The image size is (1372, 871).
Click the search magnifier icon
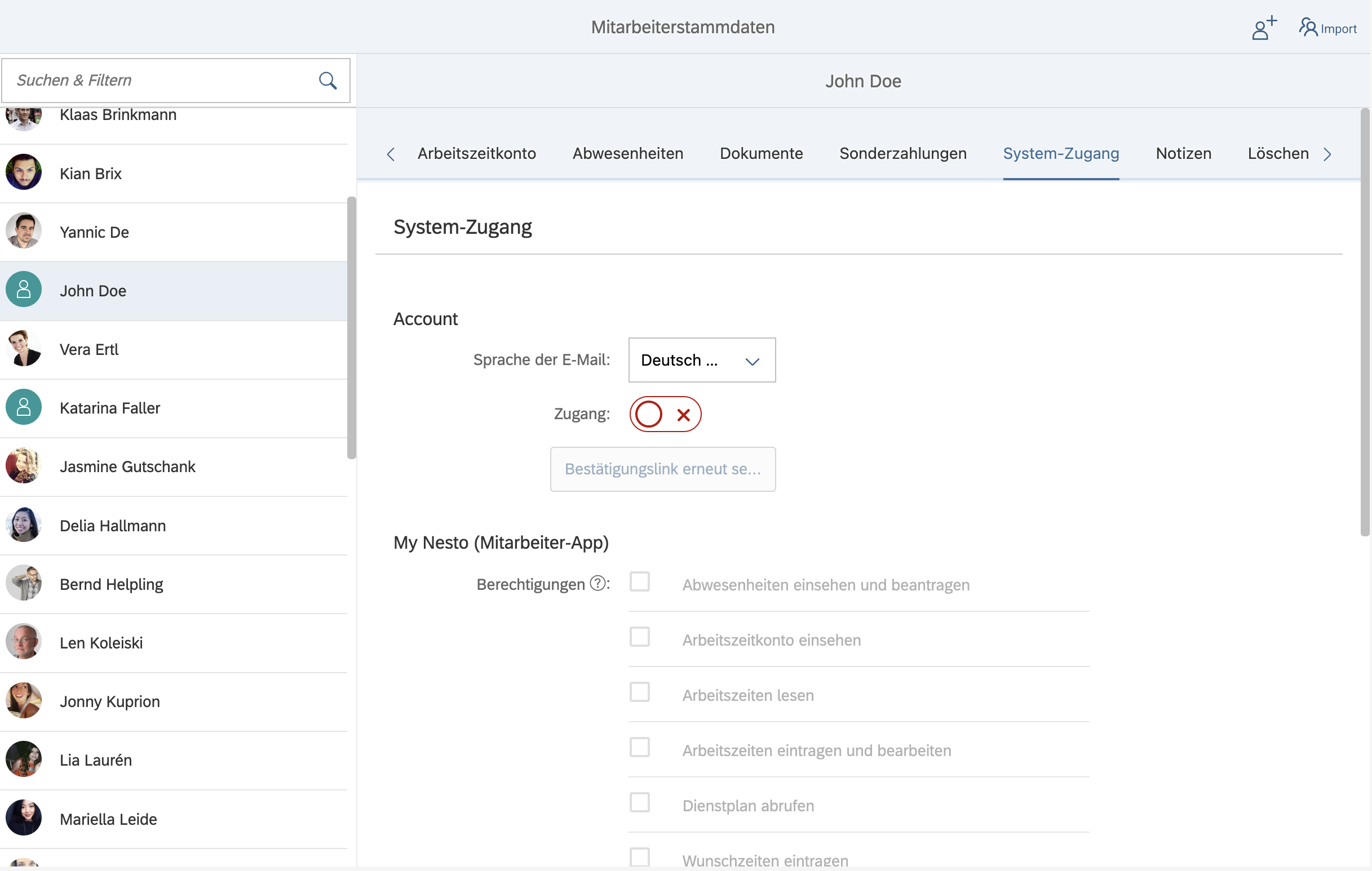(327, 81)
